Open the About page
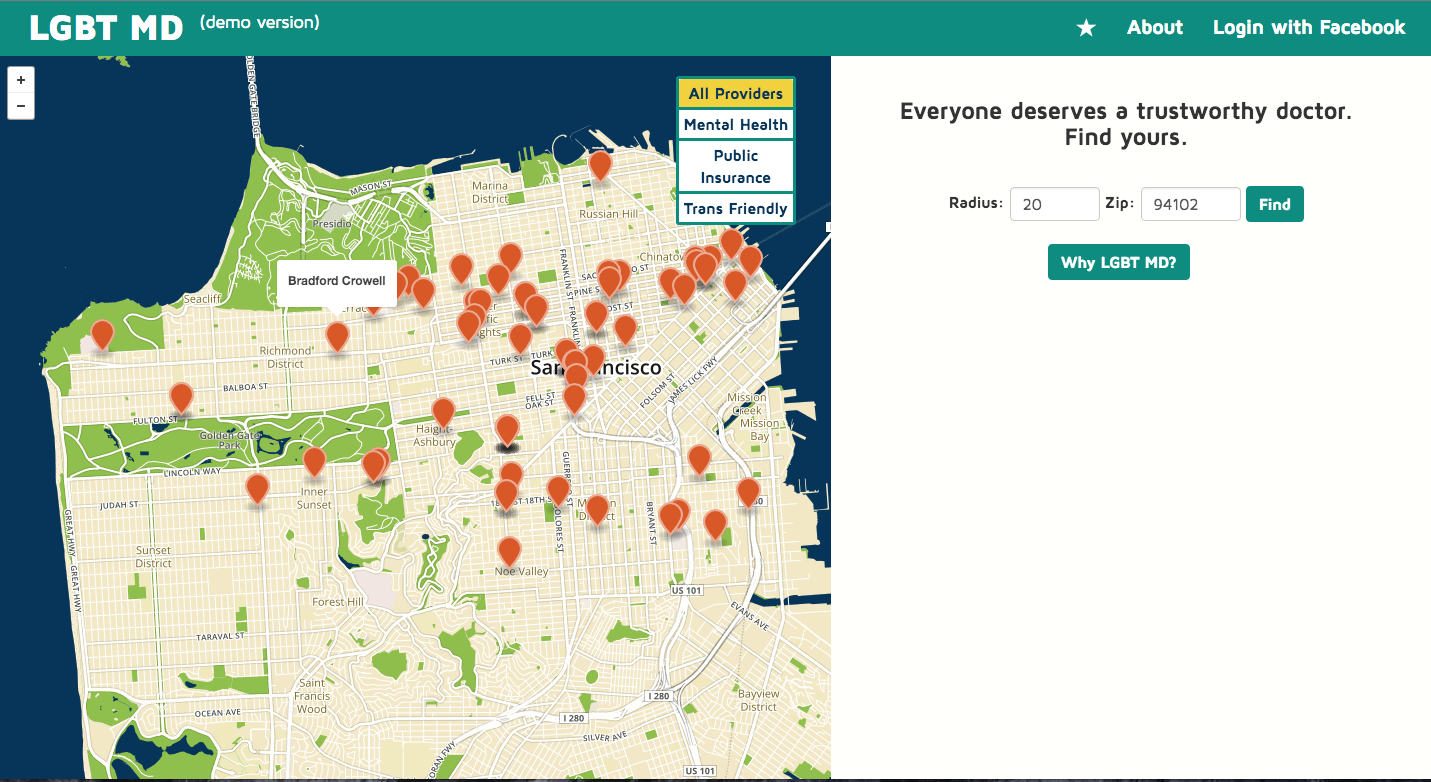 (x=1155, y=28)
